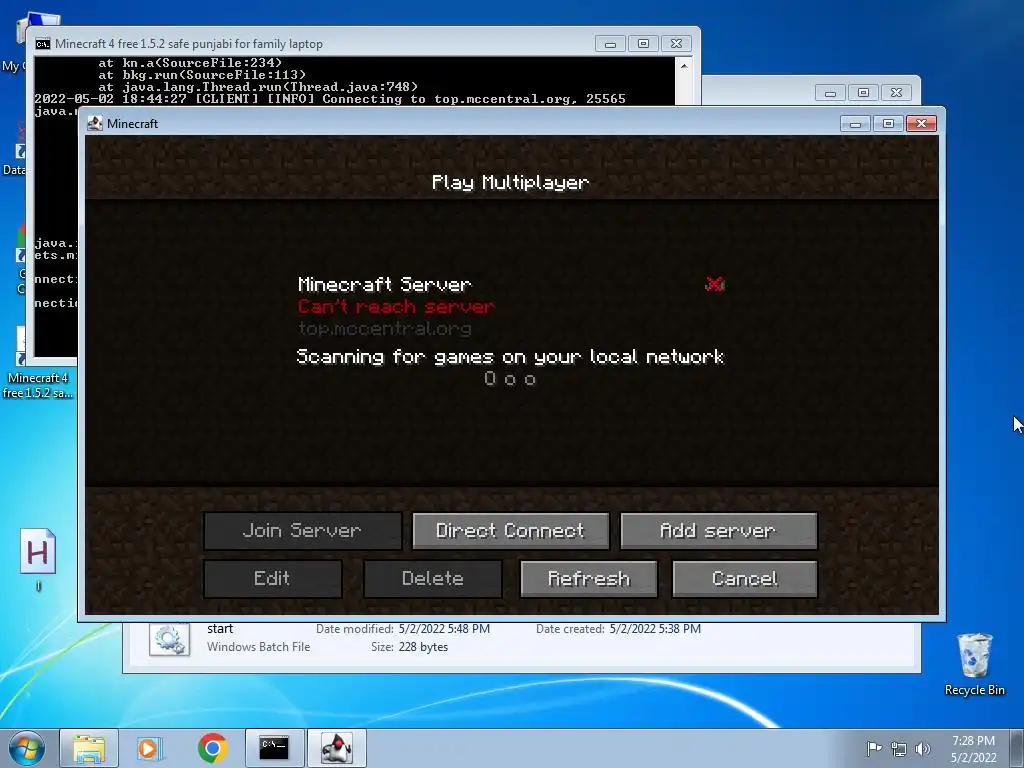Minimize the background Explorer window
1024x768 pixels.
(x=830, y=93)
